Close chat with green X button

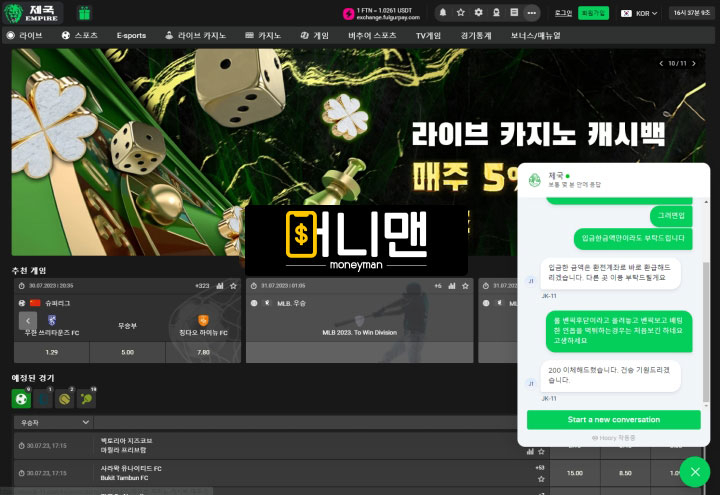[694, 471]
